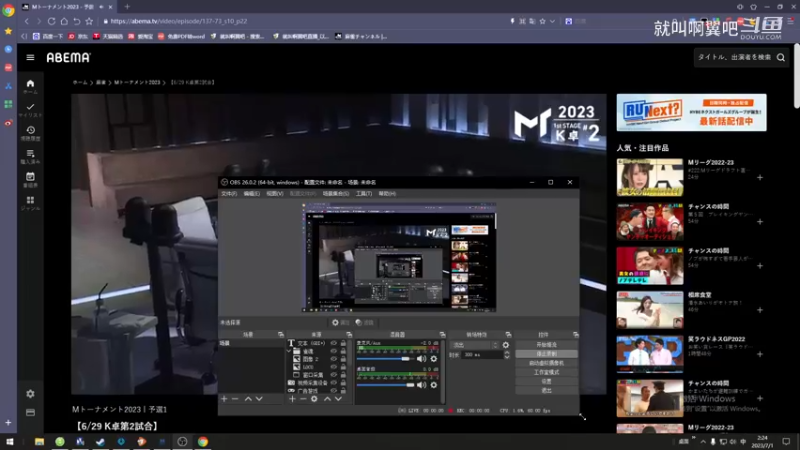Bookmark this page with star icon
The image size is (800, 450).
[89, 21]
